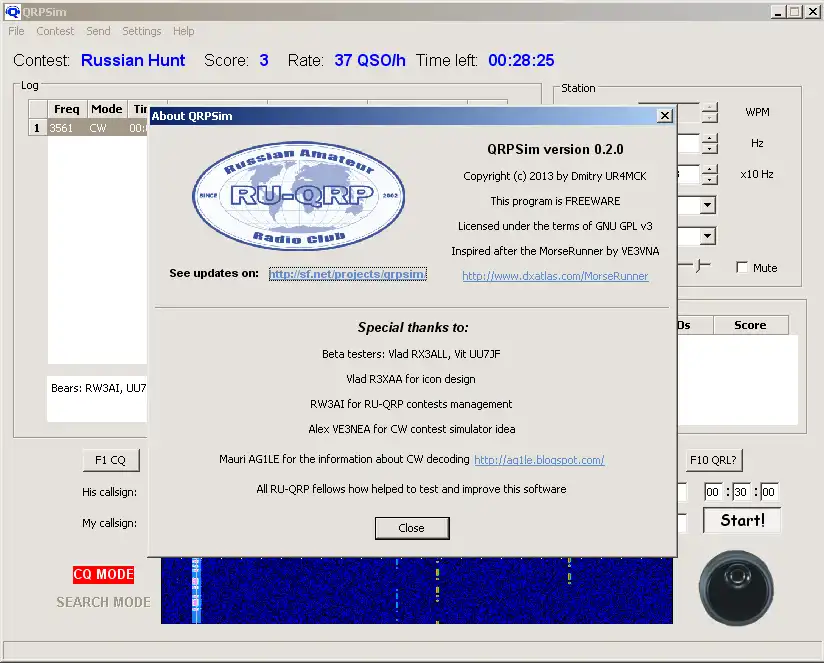The image size is (824, 663).
Task: Close the About QRPSim dialog
Action: pyautogui.click(x=412, y=528)
